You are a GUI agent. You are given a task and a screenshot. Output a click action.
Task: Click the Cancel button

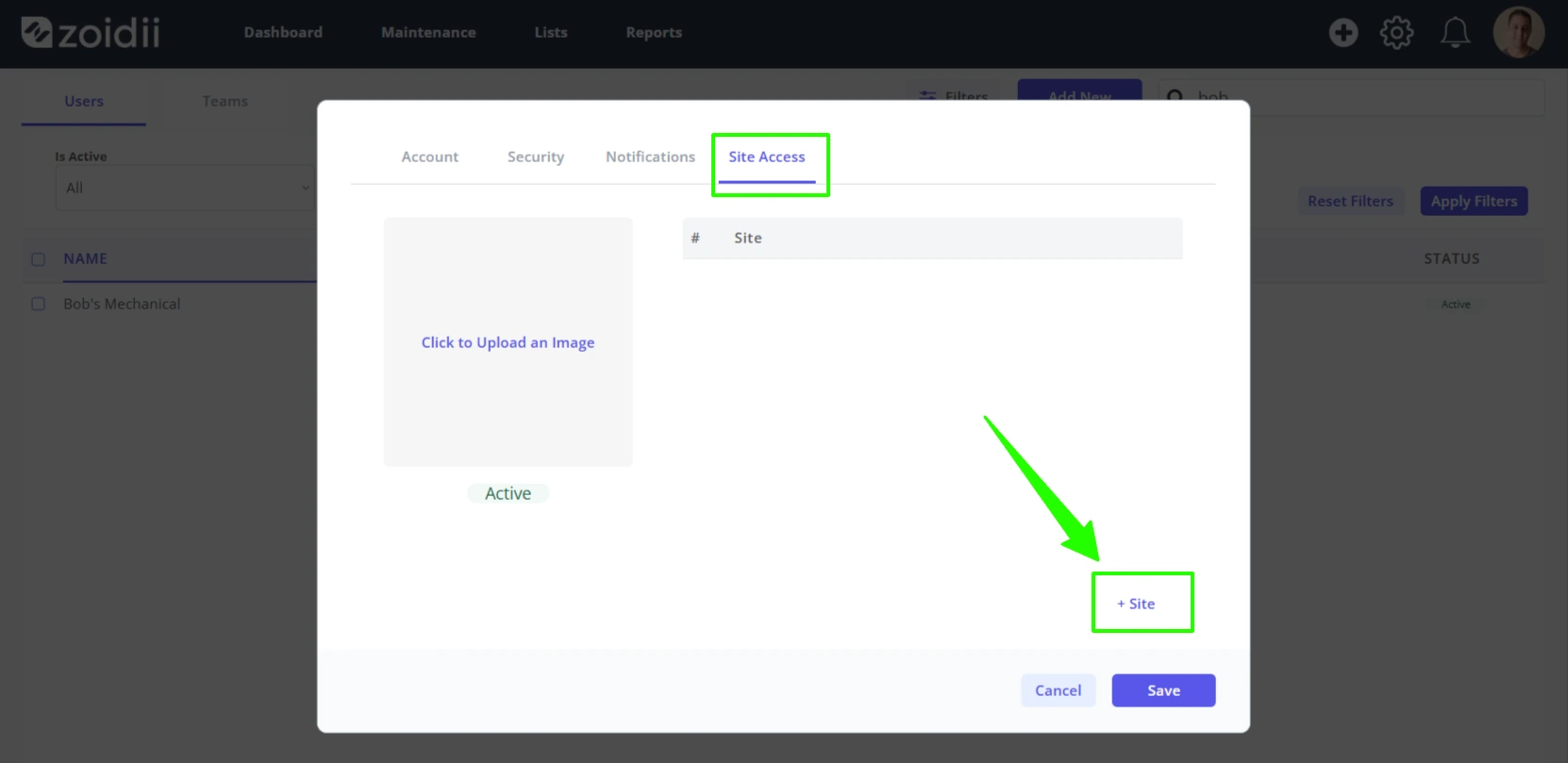click(x=1059, y=690)
